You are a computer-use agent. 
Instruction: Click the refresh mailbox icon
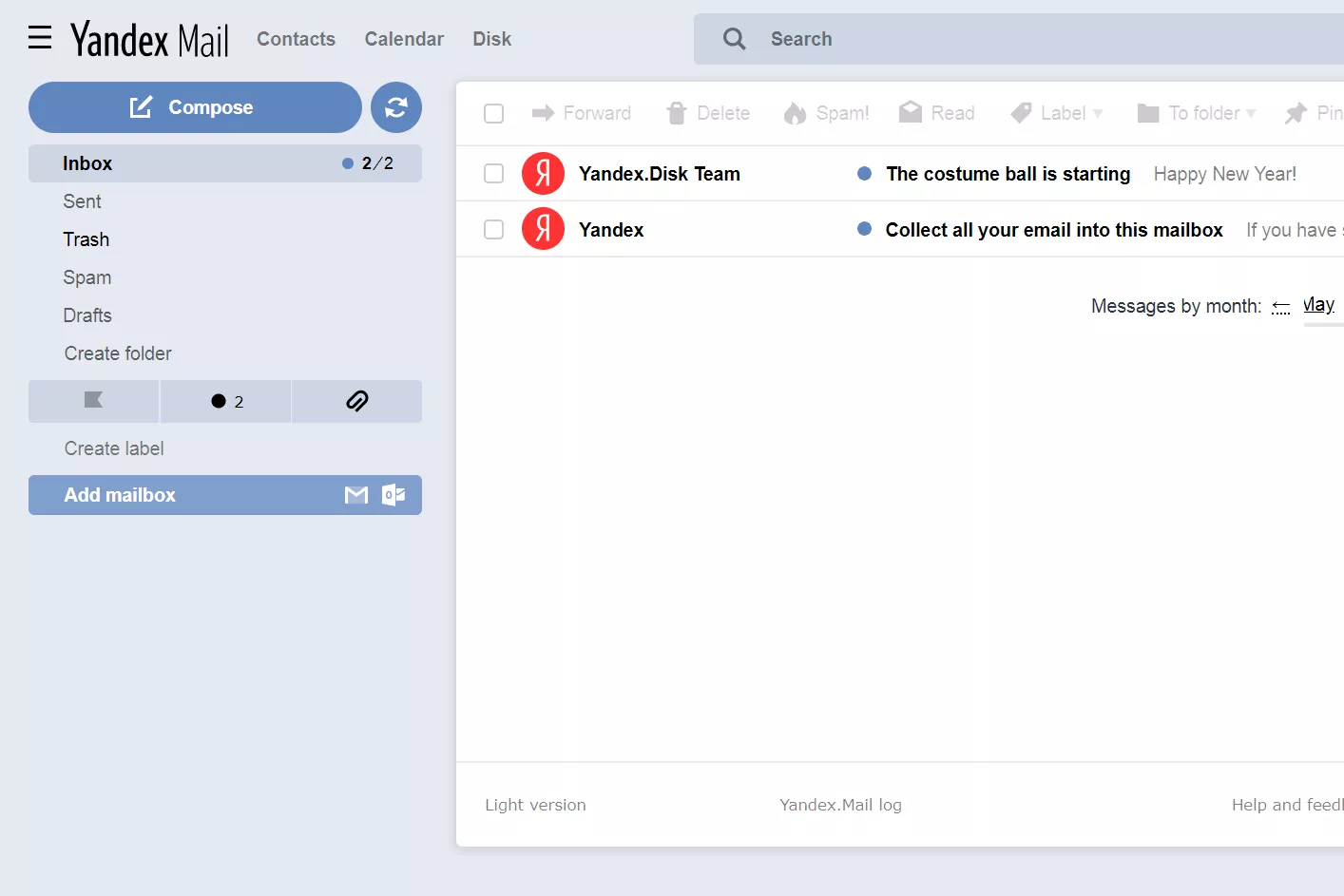(396, 106)
